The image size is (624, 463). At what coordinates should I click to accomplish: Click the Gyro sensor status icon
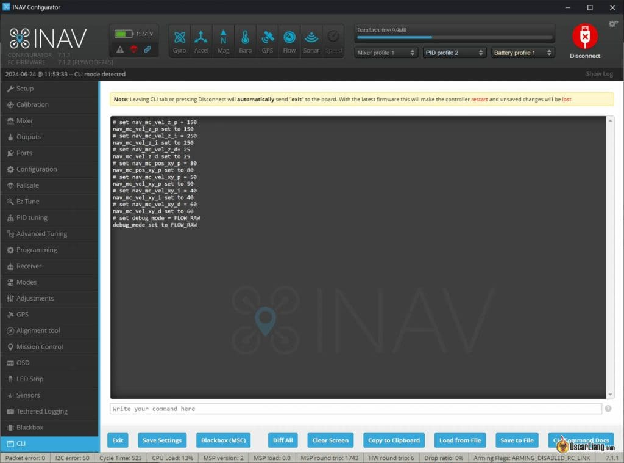pyautogui.click(x=179, y=41)
